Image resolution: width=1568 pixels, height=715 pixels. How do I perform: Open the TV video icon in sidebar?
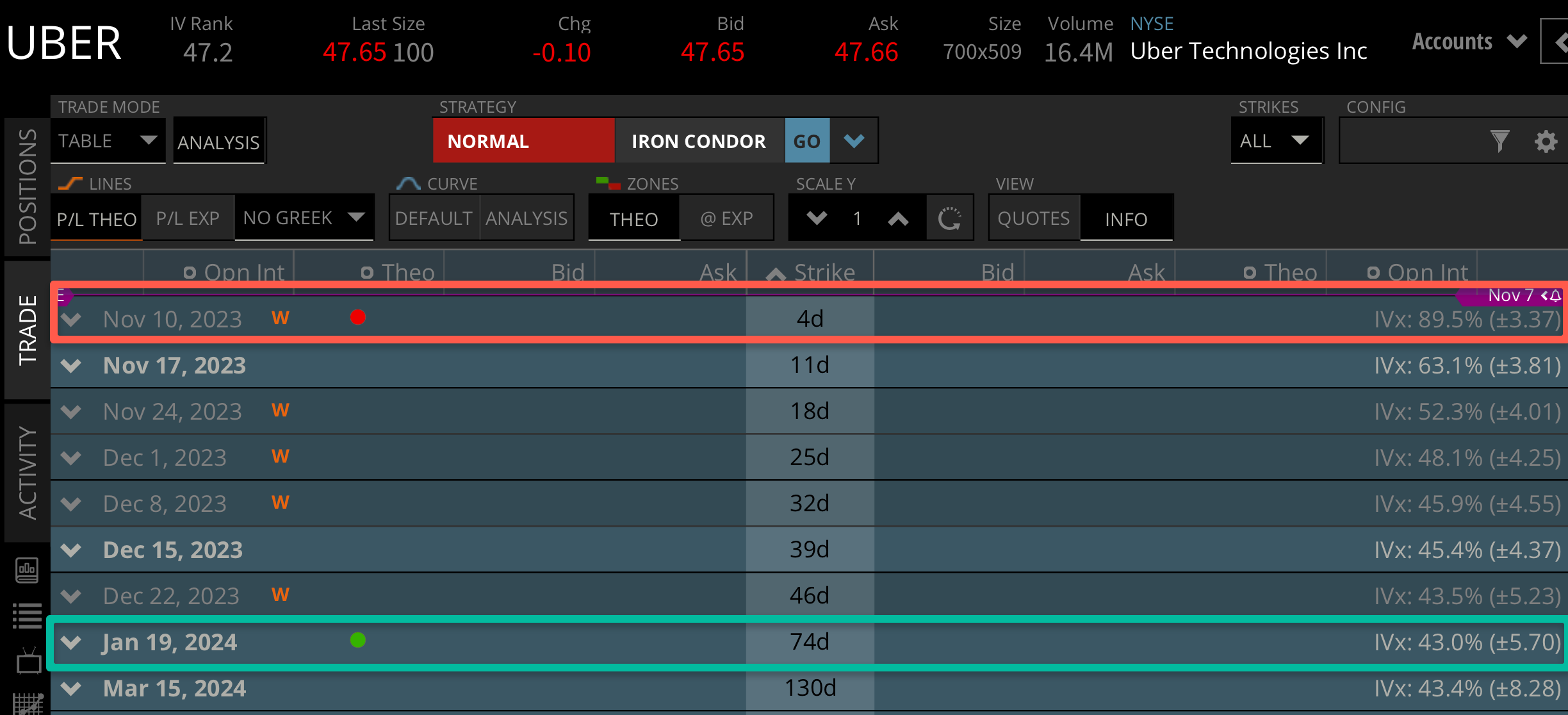(x=28, y=661)
